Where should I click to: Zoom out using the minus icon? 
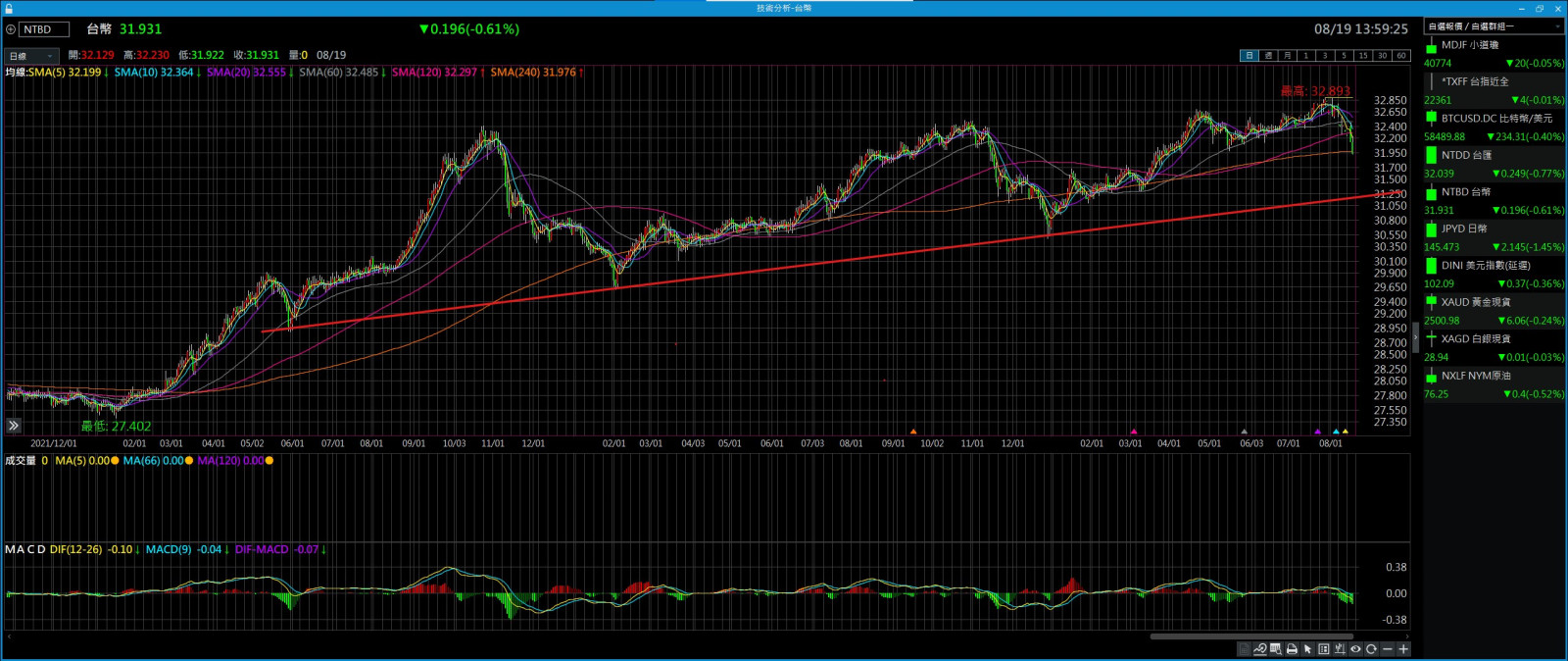coord(1387,649)
